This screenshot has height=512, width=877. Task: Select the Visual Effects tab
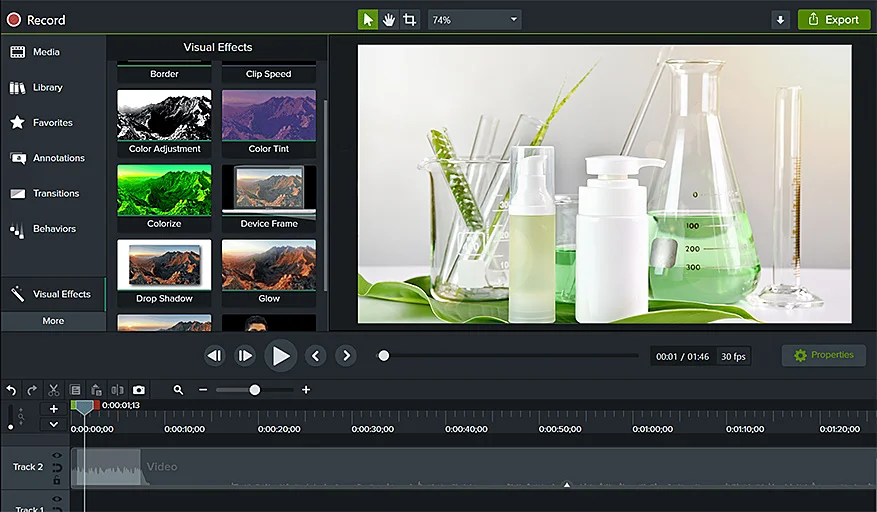click(x=53, y=294)
